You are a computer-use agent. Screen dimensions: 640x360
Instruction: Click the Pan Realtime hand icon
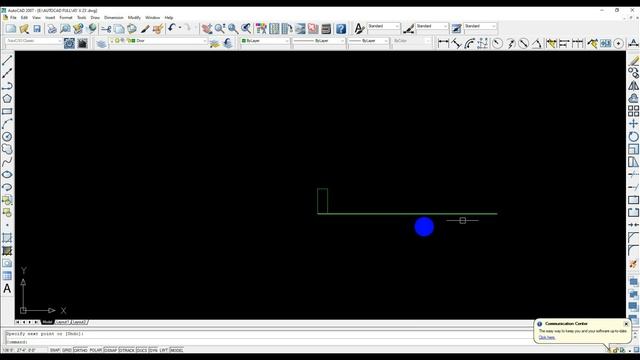(x=207, y=29)
